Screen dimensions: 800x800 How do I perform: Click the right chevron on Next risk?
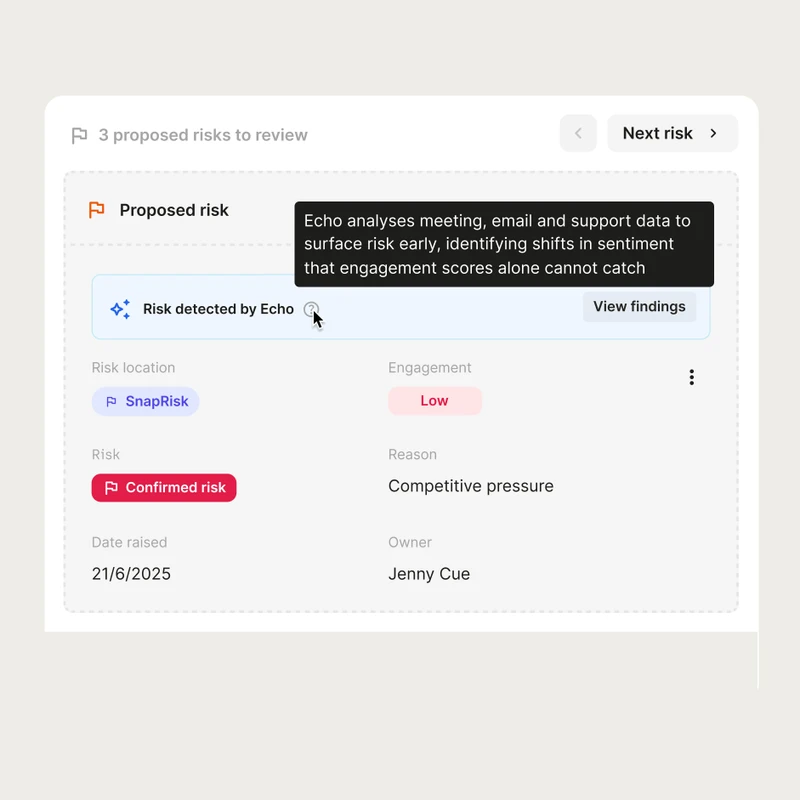pos(713,133)
